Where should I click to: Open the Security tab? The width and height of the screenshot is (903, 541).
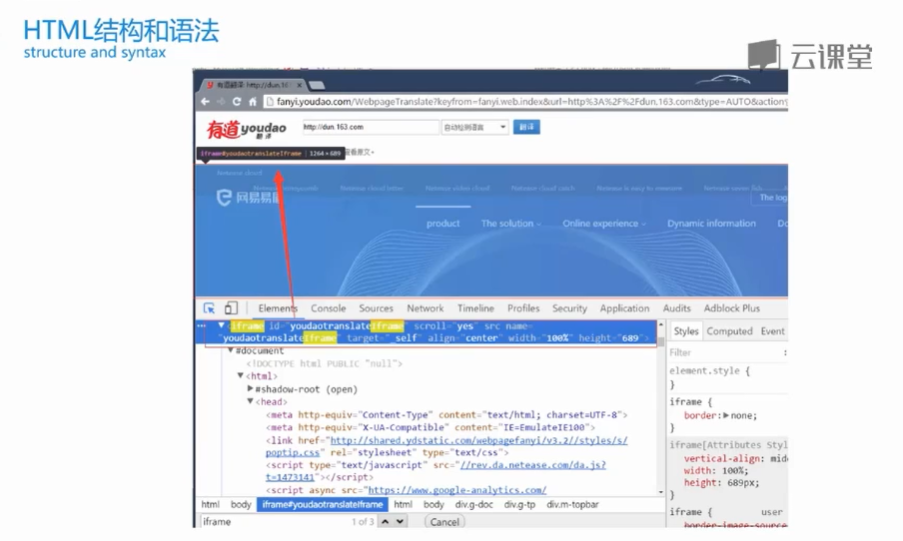pos(570,308)
